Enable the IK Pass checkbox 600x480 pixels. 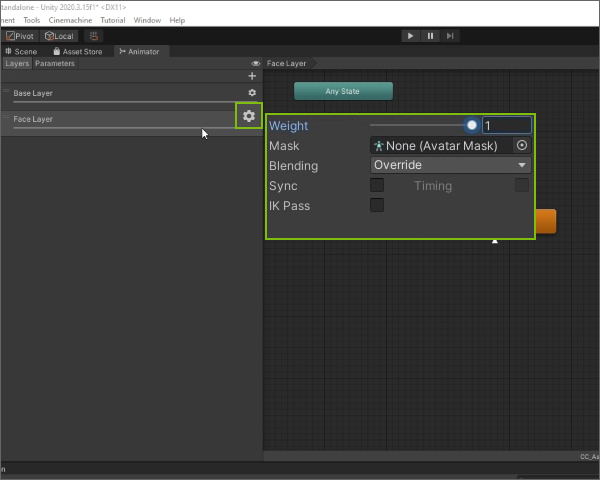click(377, 205)
